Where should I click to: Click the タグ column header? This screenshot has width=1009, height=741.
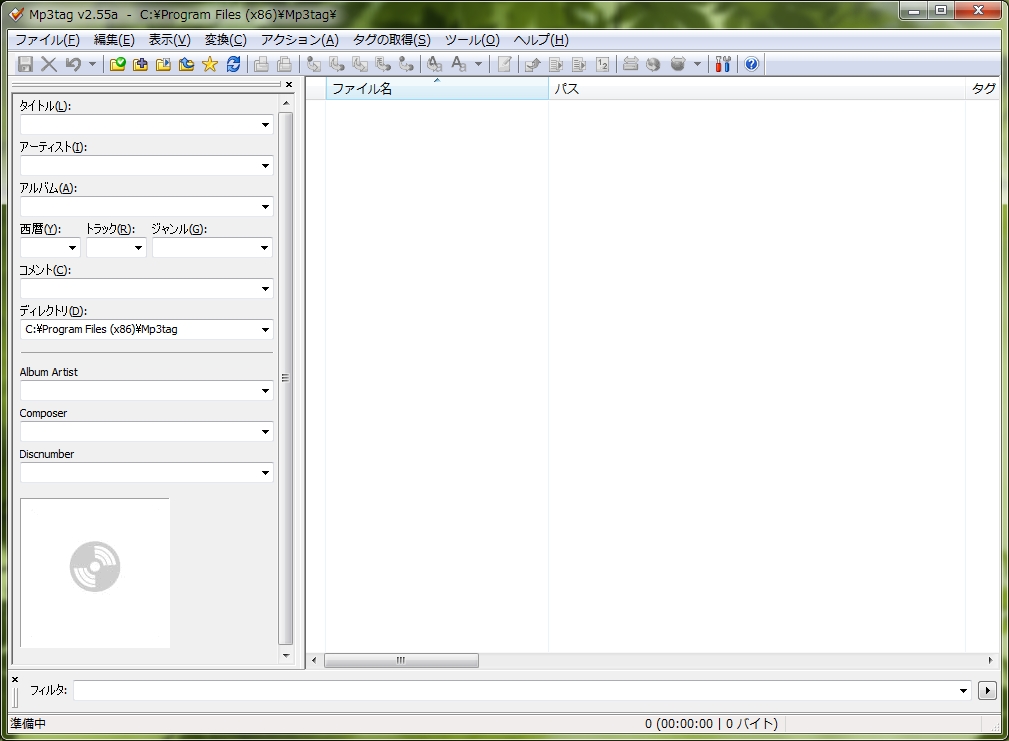tap(983, 89)
